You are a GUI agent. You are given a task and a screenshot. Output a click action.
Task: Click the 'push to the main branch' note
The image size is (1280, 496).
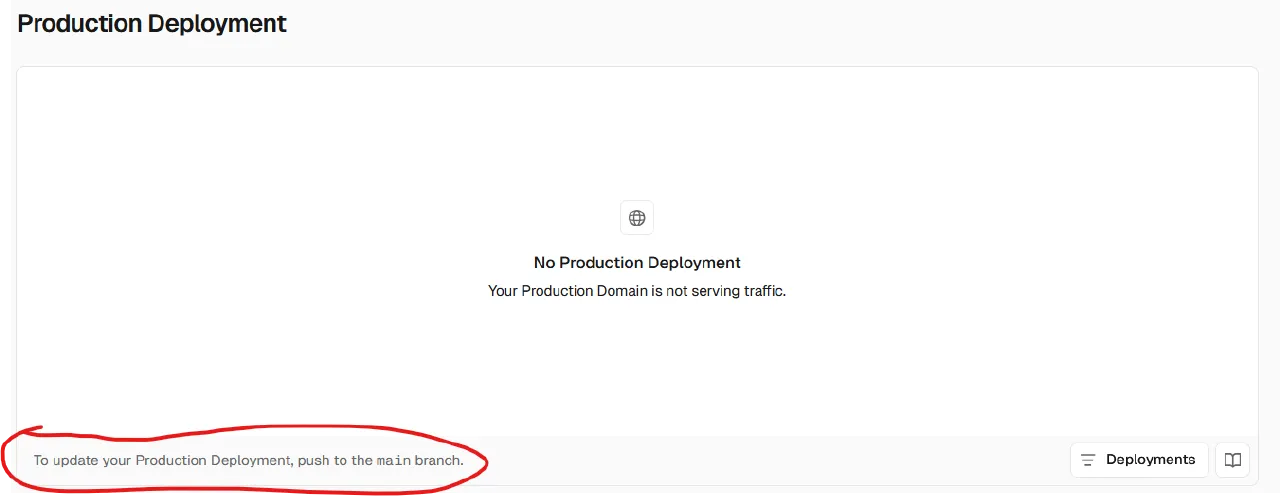[248, 461]
